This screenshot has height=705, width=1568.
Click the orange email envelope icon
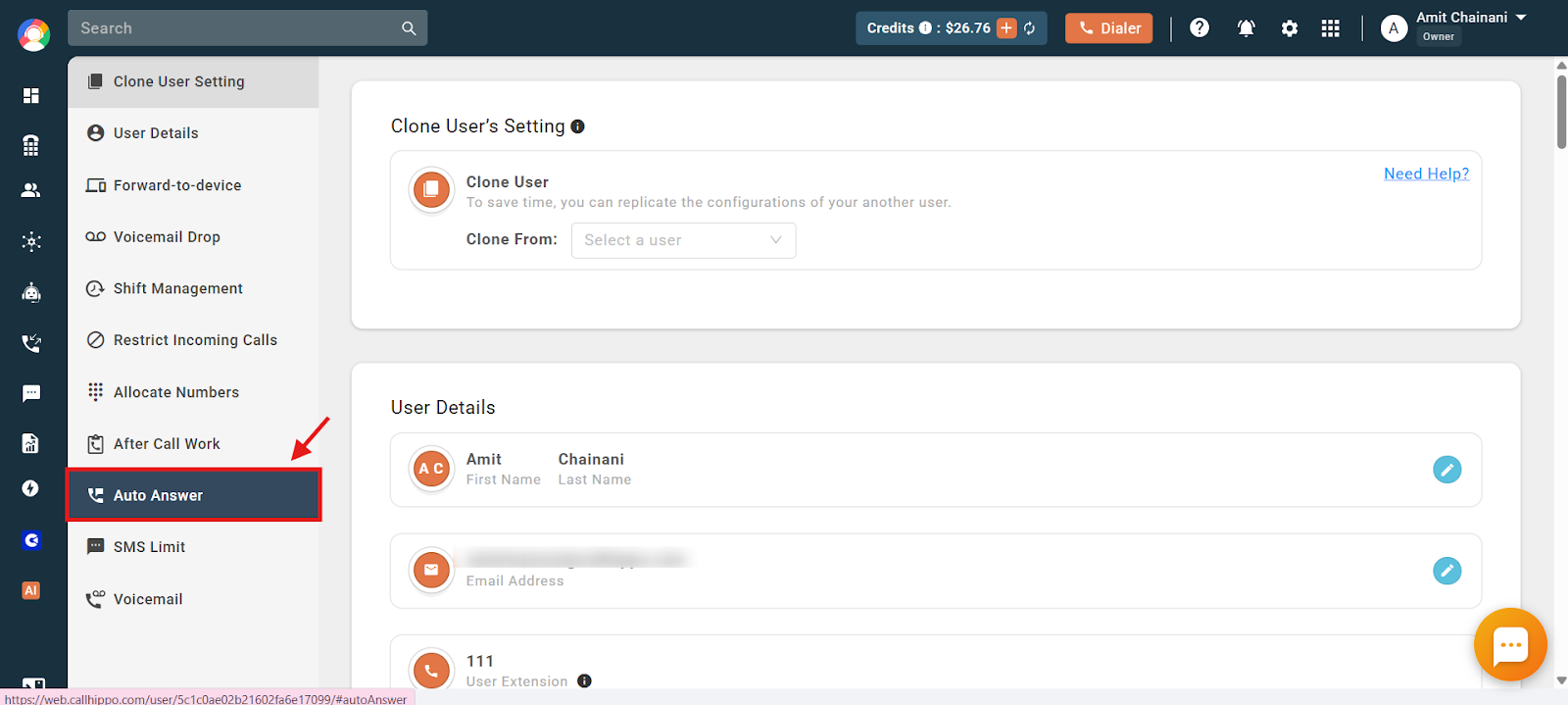[431, 571]
